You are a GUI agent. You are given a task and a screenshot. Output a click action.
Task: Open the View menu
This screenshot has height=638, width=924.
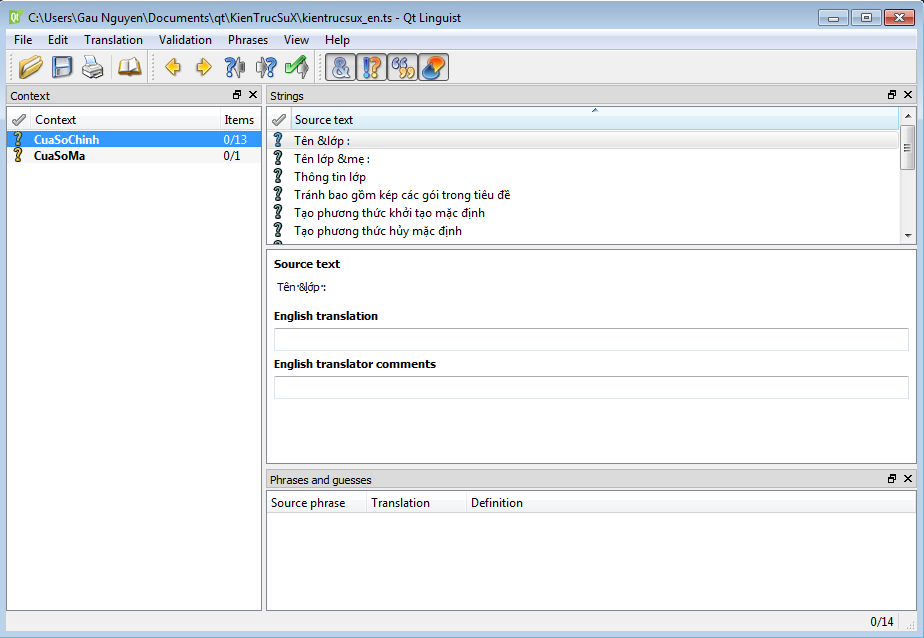296,39
